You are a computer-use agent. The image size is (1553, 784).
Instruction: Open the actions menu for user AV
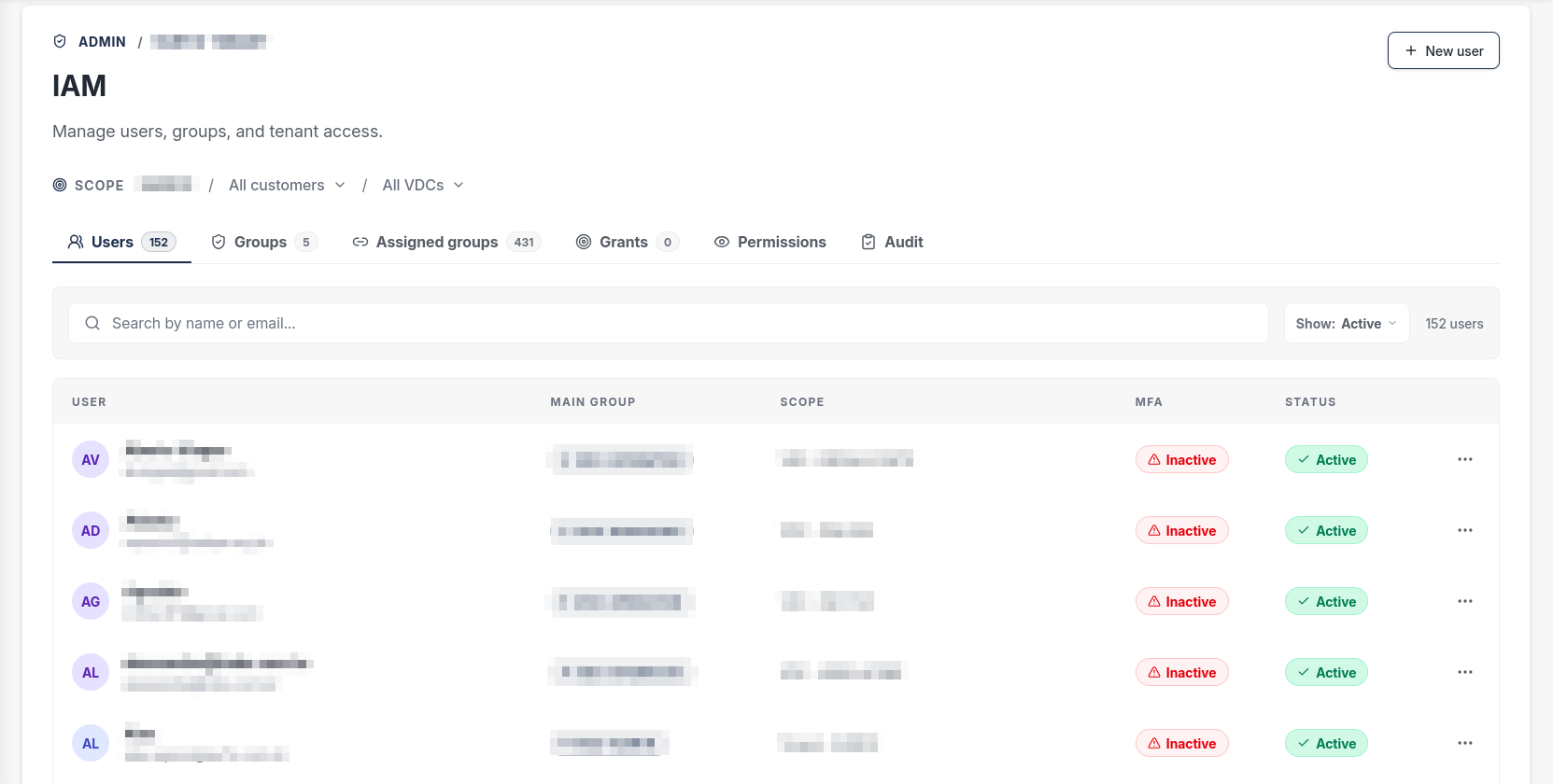1465,459
